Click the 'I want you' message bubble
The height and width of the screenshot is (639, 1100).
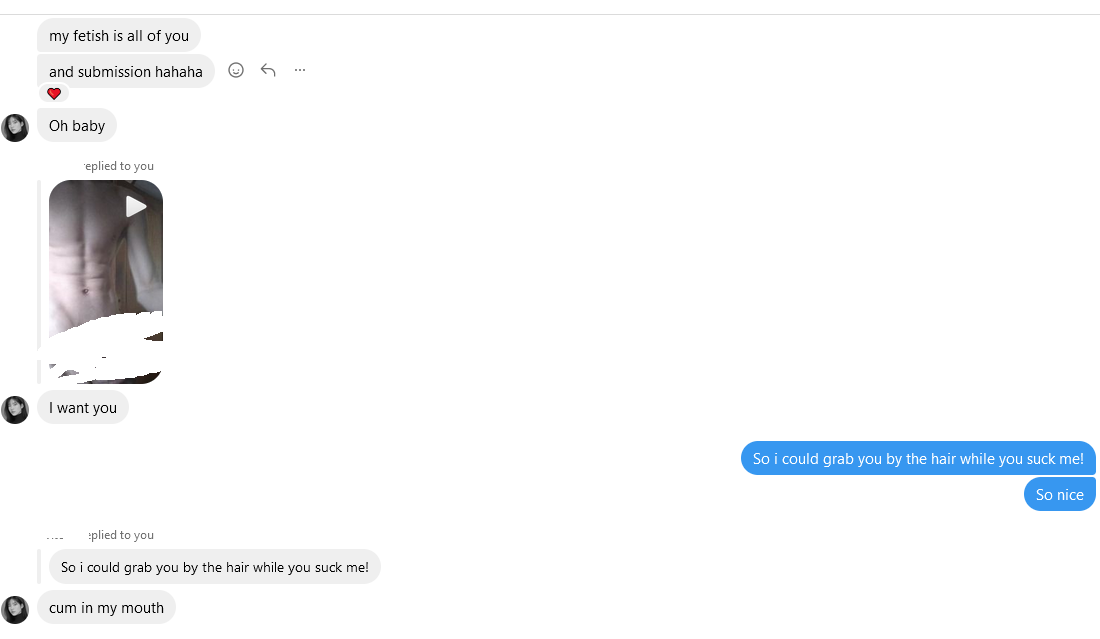(83, 408)
